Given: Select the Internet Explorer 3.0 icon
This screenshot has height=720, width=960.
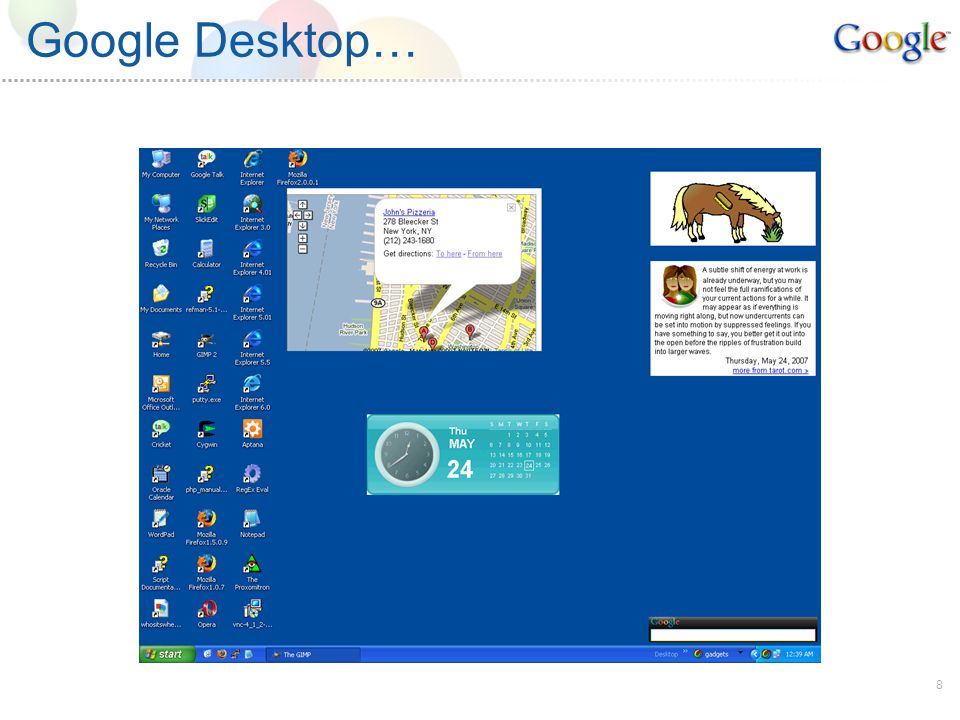Looking at the screenshot, I should 252,211.
